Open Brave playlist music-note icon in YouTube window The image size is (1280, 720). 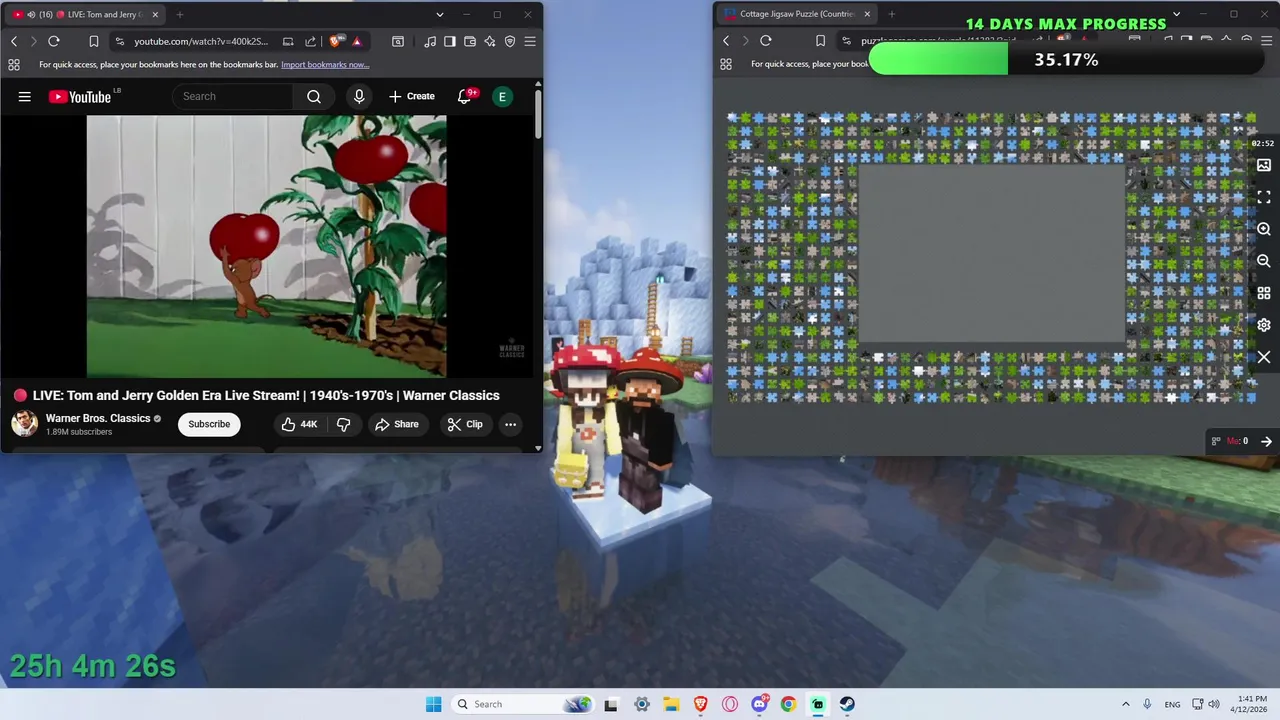(430, 41)
